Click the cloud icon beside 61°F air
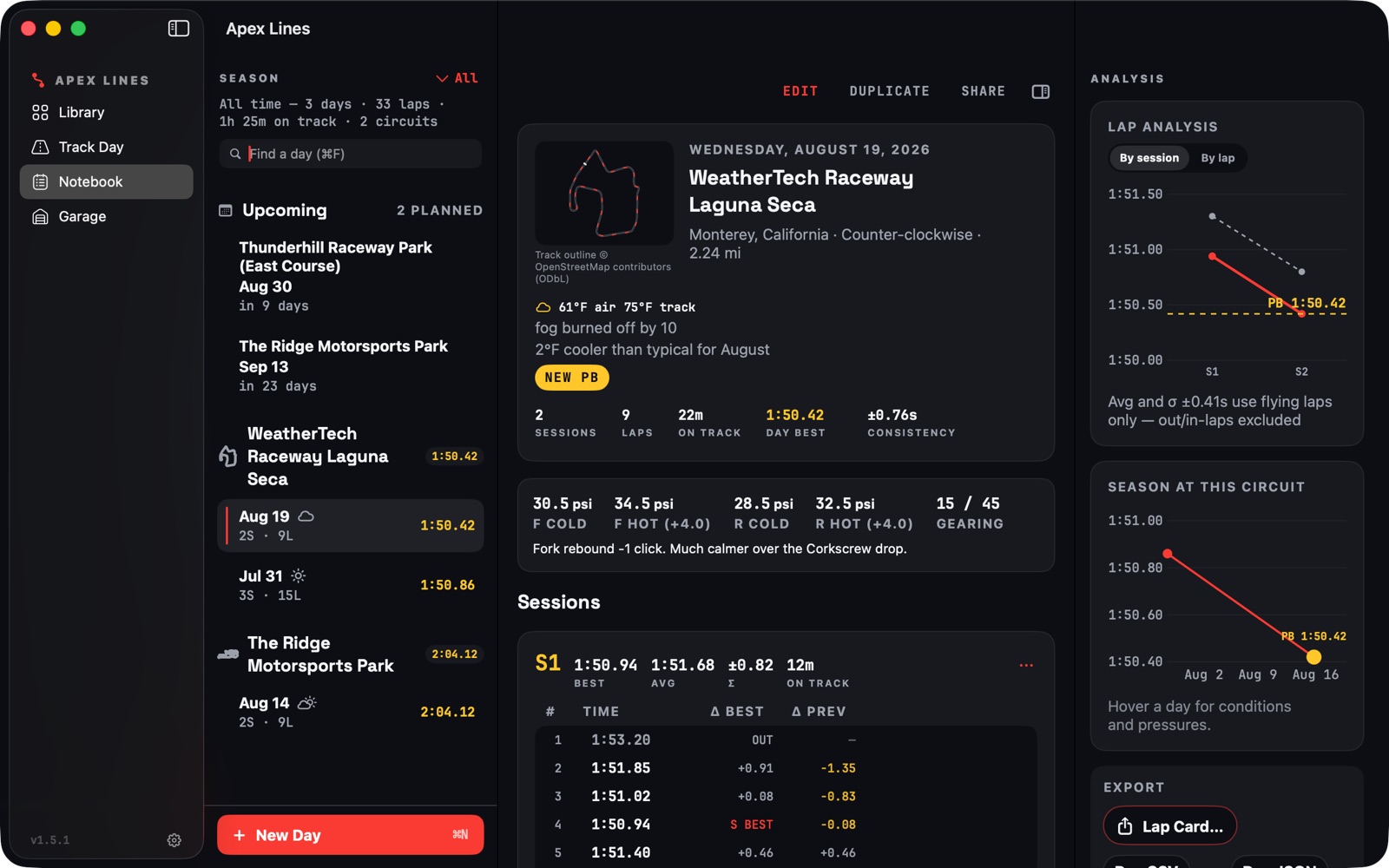1389x868 pixels. pyautogui.click(x=543, y=307)
